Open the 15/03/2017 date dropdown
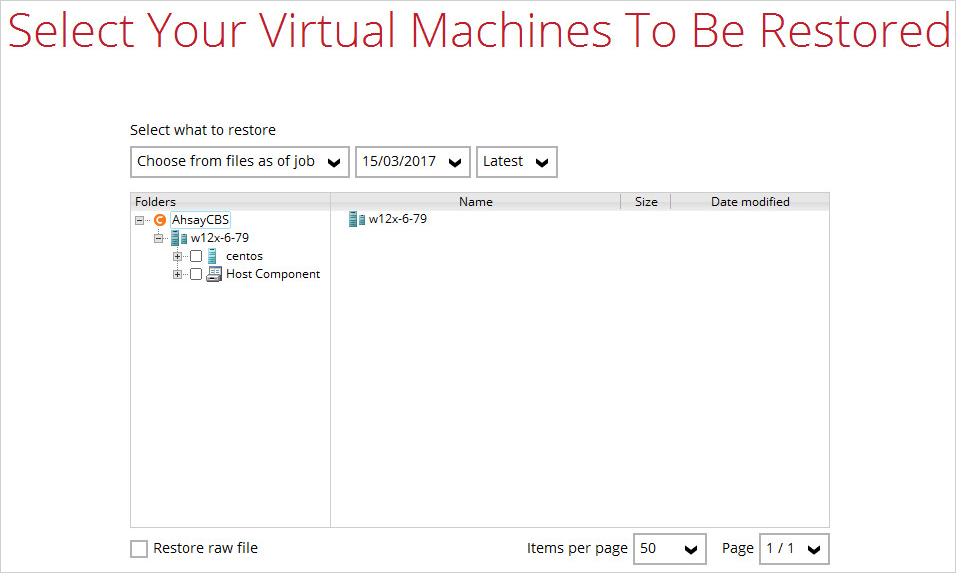 coord(412,162)
